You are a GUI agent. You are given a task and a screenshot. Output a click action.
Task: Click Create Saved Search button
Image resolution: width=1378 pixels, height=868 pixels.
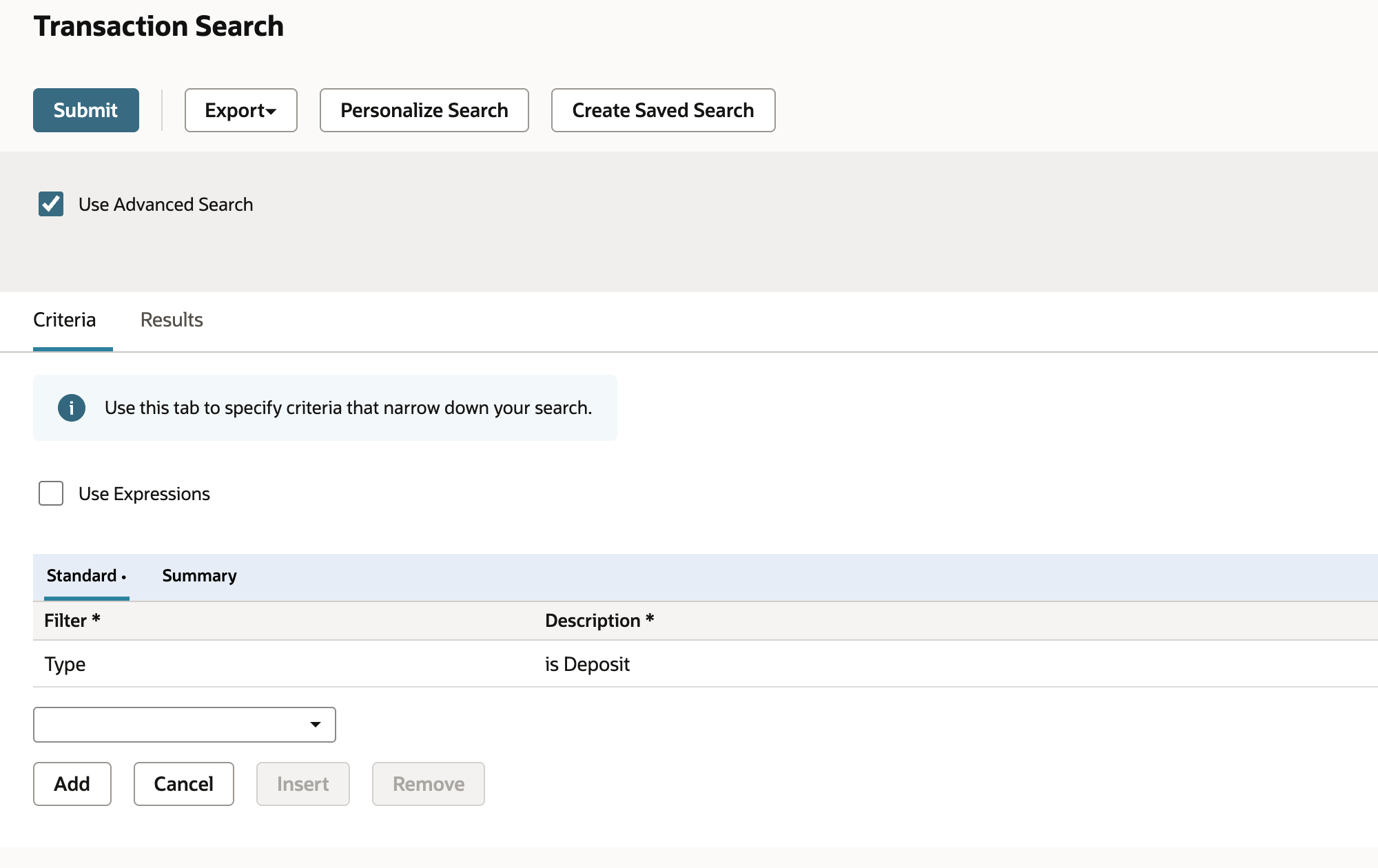(663, 110)
